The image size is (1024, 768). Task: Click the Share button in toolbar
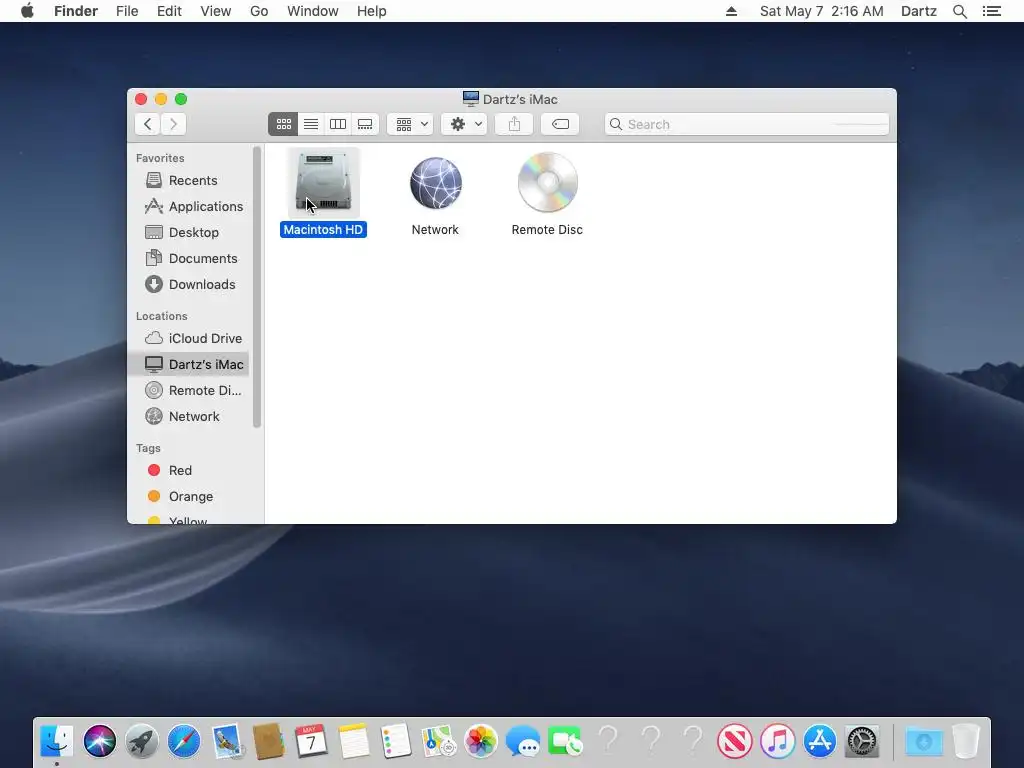[515, 124]
